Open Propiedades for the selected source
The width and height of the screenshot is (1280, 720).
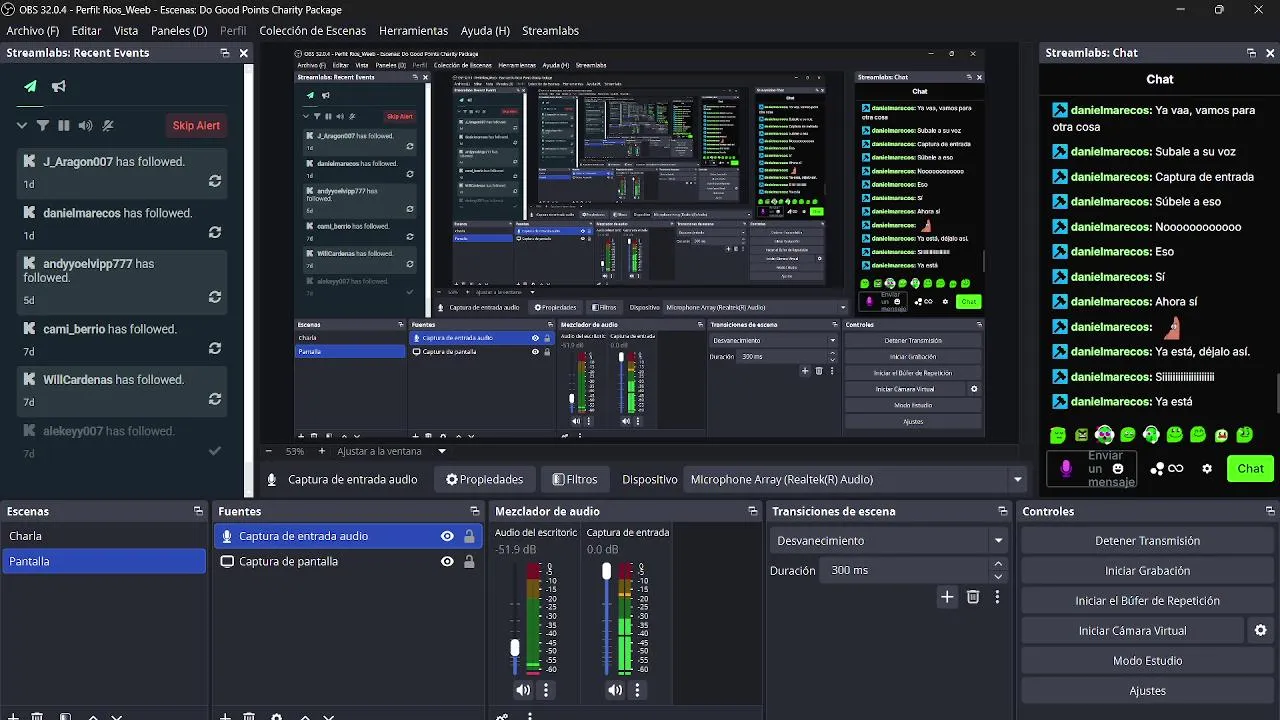click(x=485, y=479)
